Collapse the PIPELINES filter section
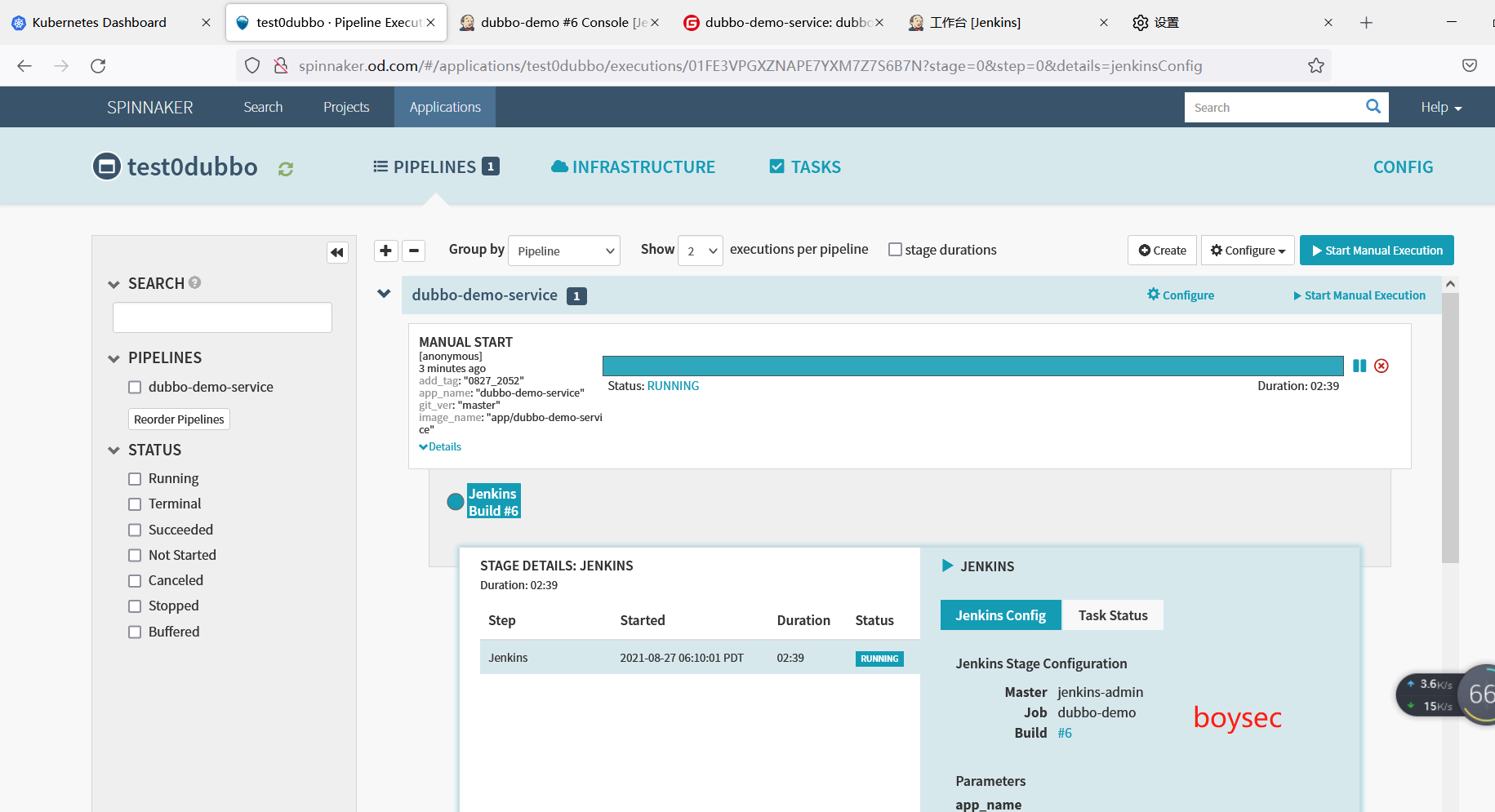 pos(113,359)
